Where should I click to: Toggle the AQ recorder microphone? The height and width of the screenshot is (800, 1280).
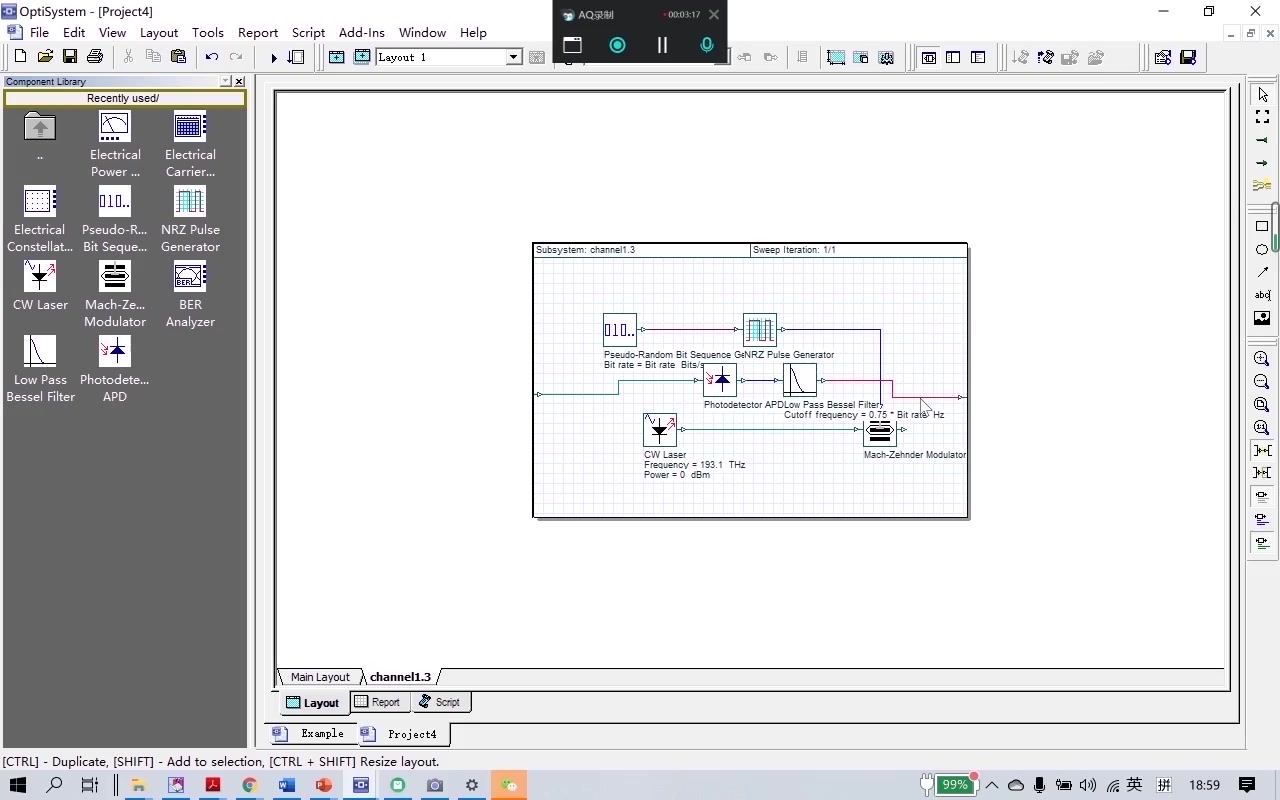tap(707, 45)
